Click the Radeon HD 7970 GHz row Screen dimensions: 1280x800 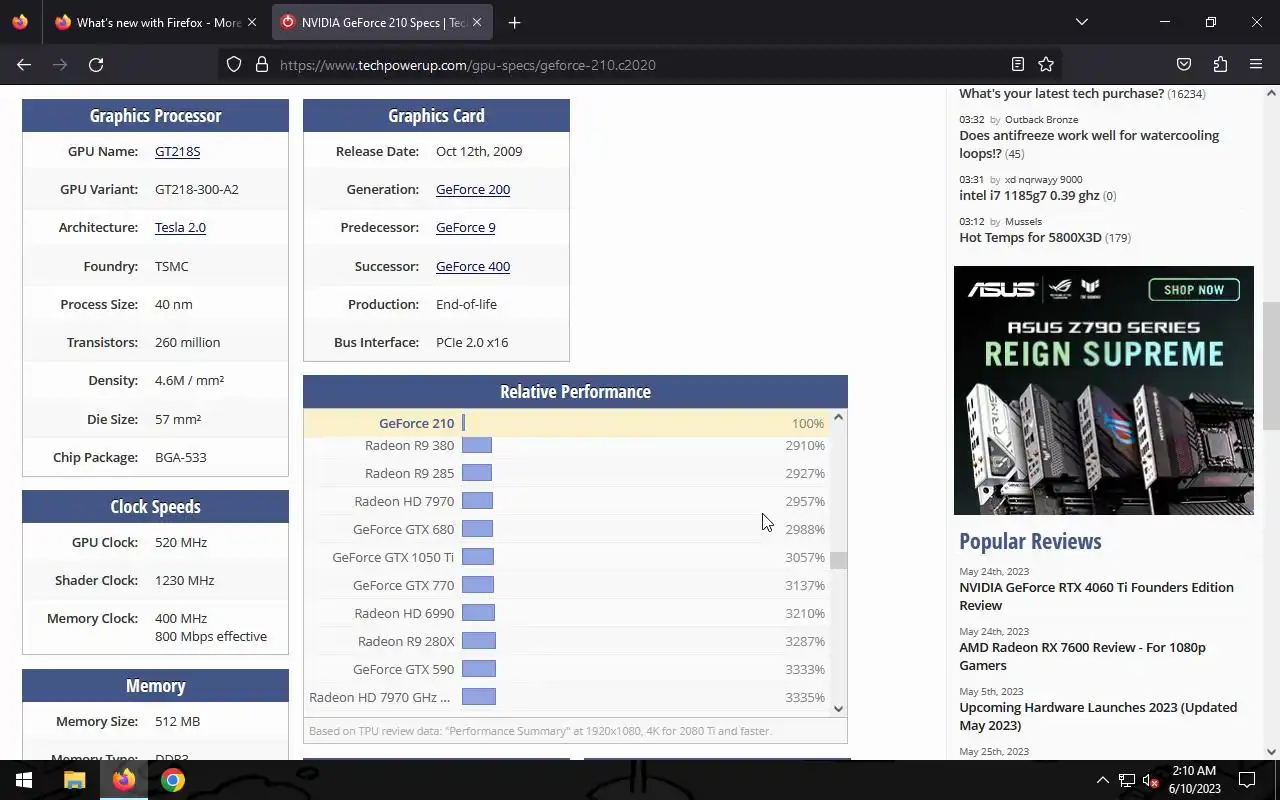tap(567, 697)
